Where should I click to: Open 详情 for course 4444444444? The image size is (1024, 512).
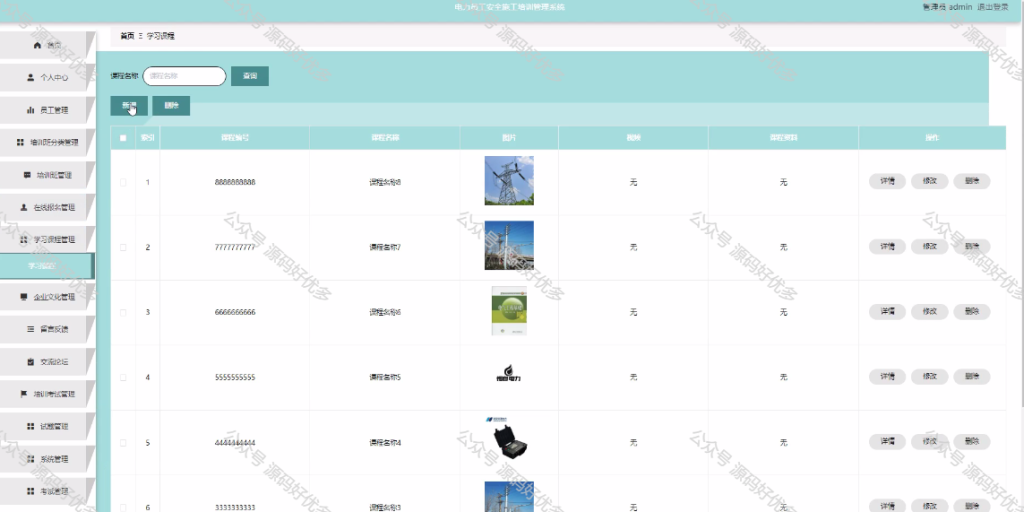click(x=887, y=441)
